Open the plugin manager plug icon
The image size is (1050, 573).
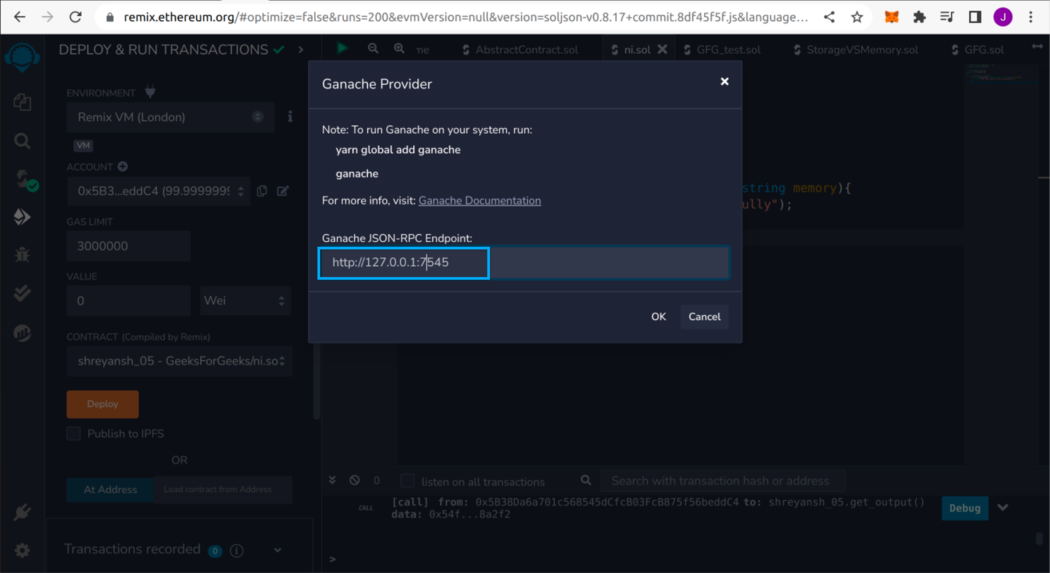[x=22, y=512]
